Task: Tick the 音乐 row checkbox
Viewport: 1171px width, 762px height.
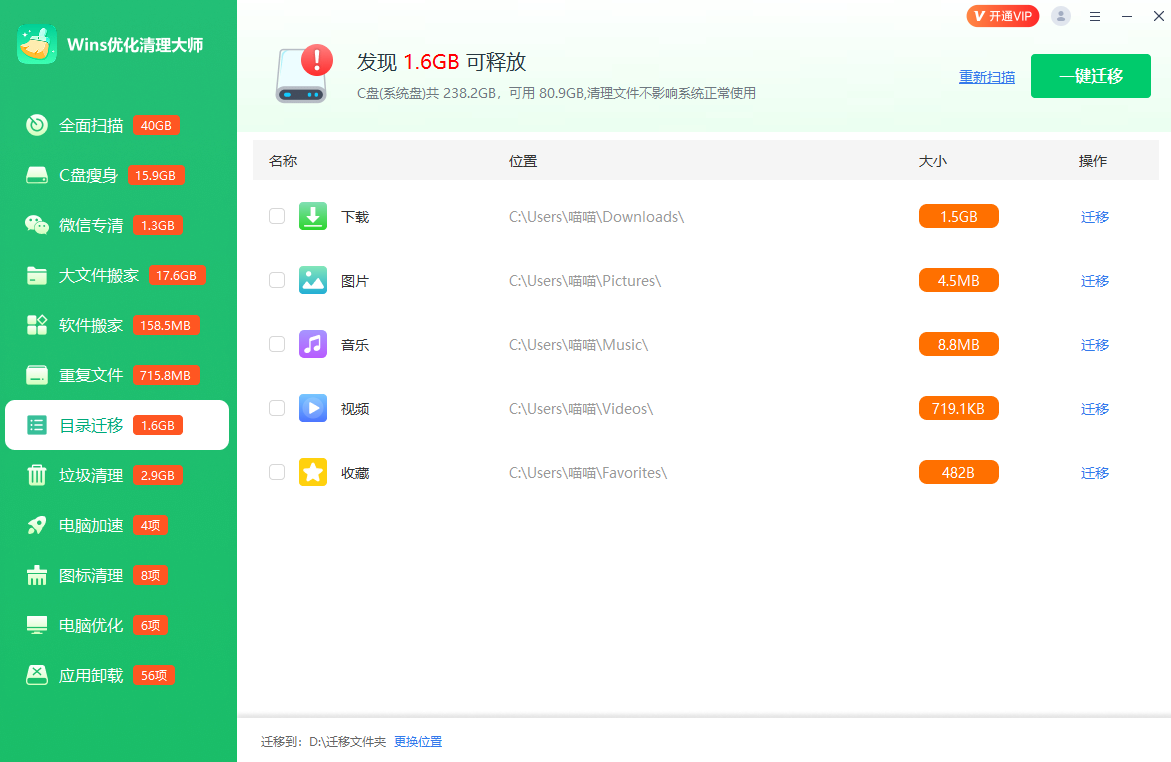Action: coord(277,344)
